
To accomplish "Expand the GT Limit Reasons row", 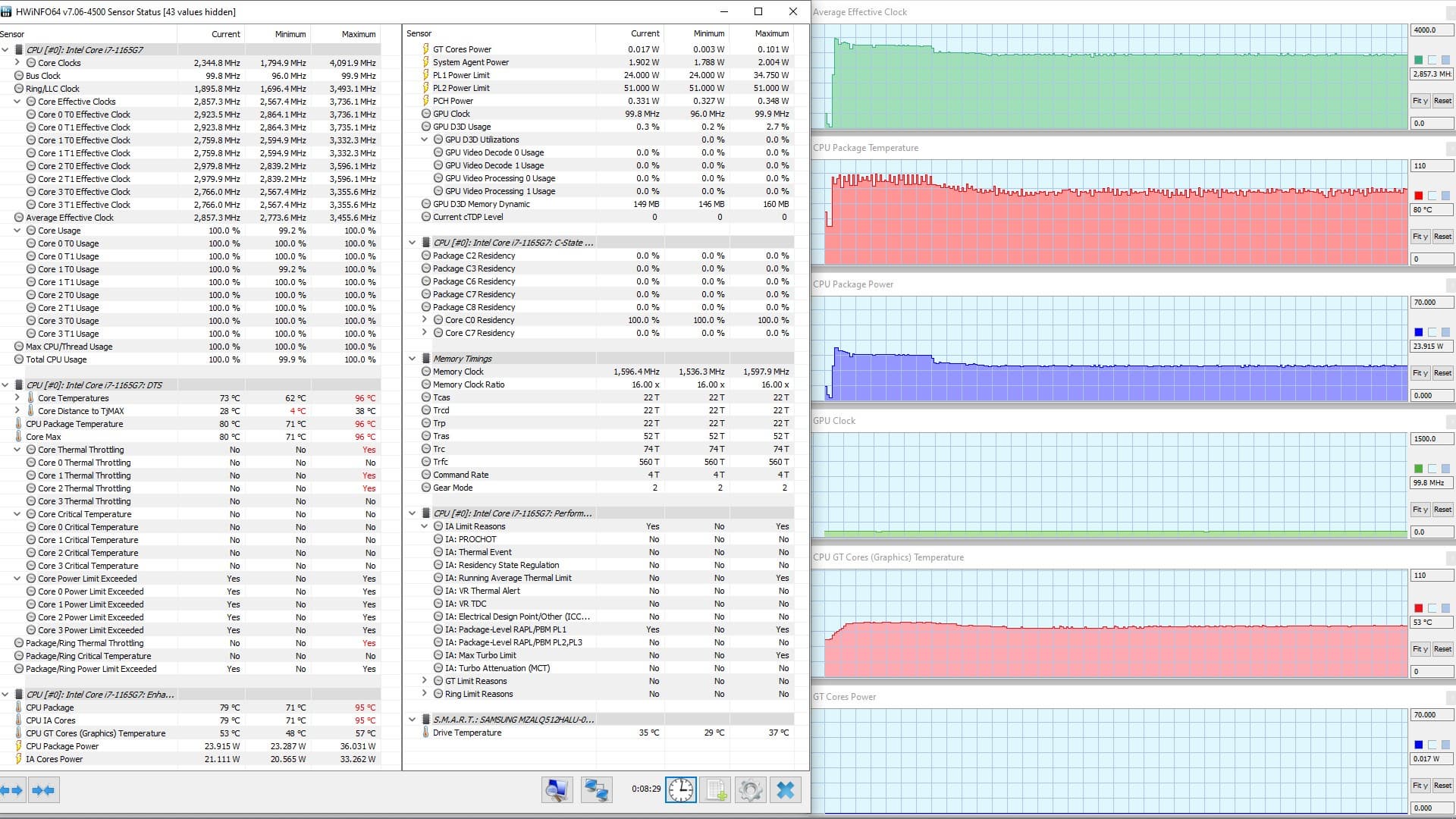I will [x=425, y=681].
